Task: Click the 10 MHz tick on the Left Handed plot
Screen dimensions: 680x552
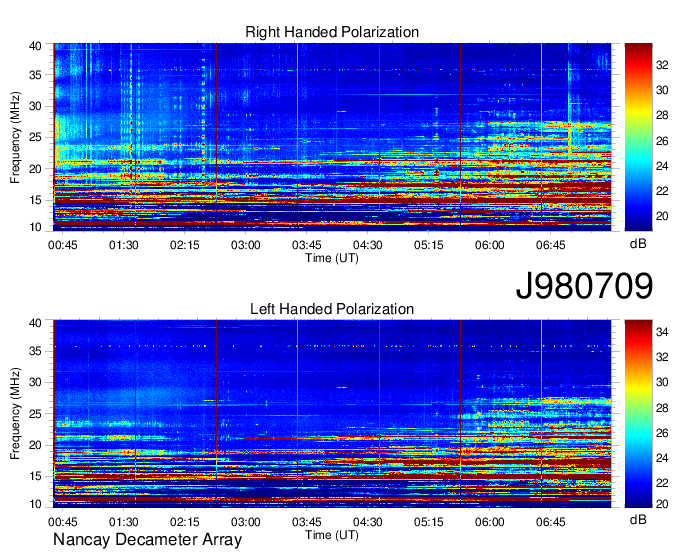Action: 35,504
